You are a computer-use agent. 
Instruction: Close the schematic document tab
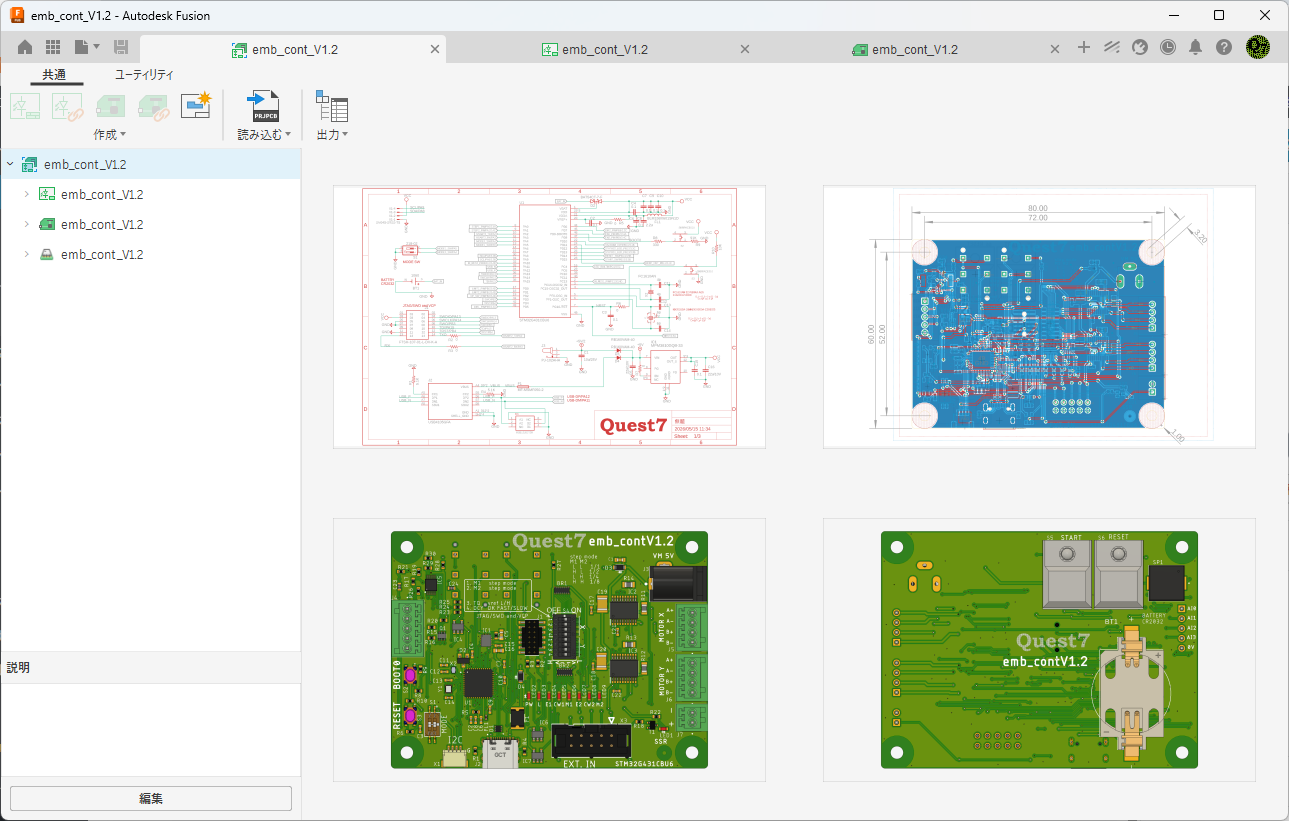(x=744, y=49)
